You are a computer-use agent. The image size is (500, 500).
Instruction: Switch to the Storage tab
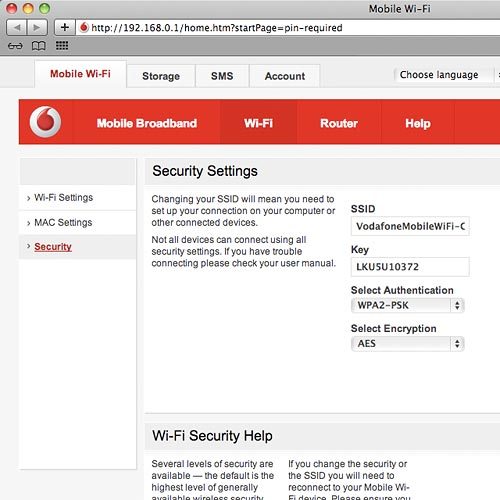click(161, 76)
